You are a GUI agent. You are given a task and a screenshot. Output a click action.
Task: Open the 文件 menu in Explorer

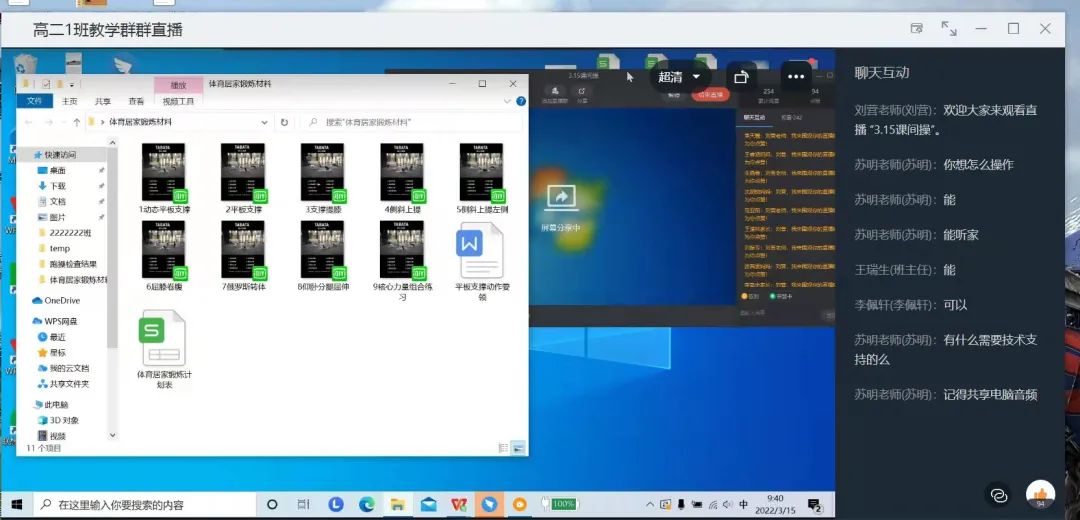click(34, 101)
